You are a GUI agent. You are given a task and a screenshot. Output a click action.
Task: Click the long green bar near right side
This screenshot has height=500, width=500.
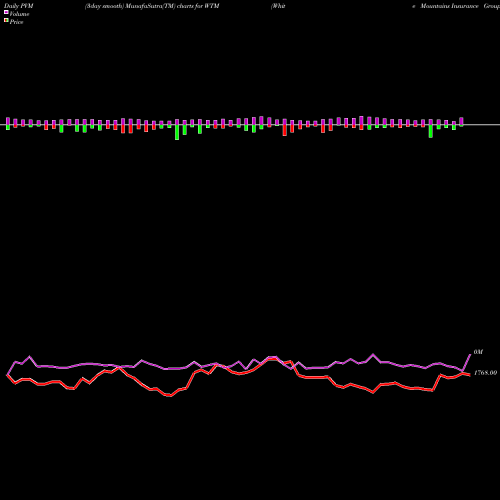tap(431, 131)
